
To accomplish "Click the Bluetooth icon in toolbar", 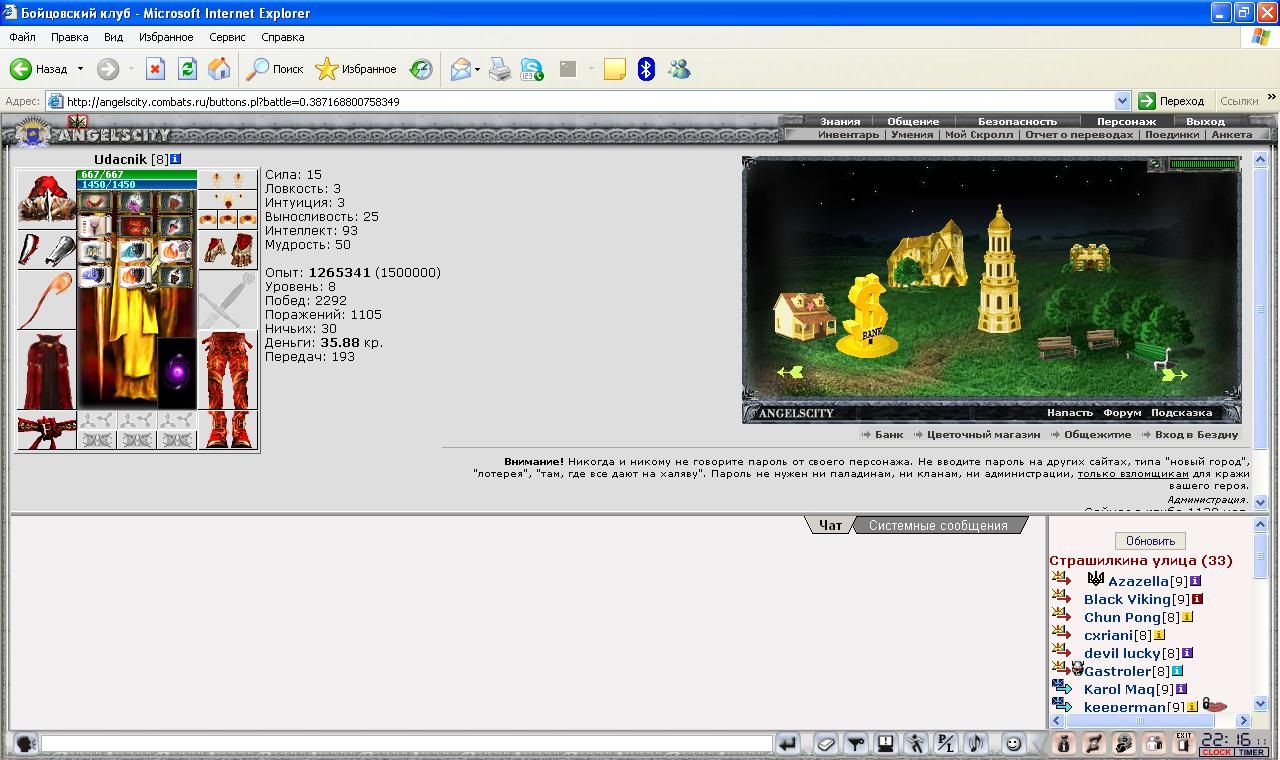I will pyautogui.click(x=646, y=69).
